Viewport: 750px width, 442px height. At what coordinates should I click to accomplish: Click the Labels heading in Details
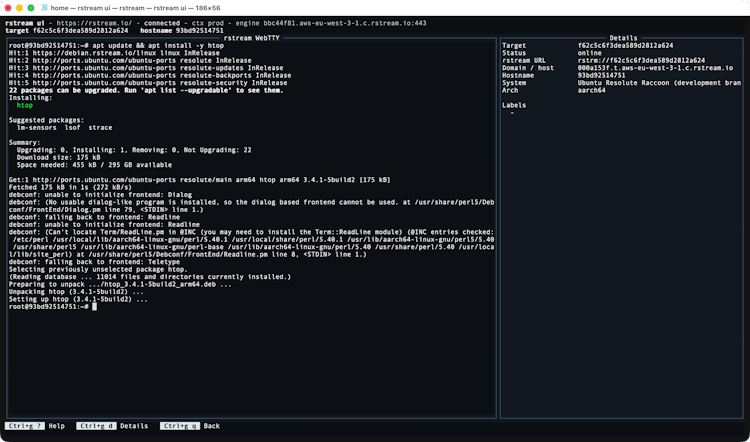click(x=513, y=104)
